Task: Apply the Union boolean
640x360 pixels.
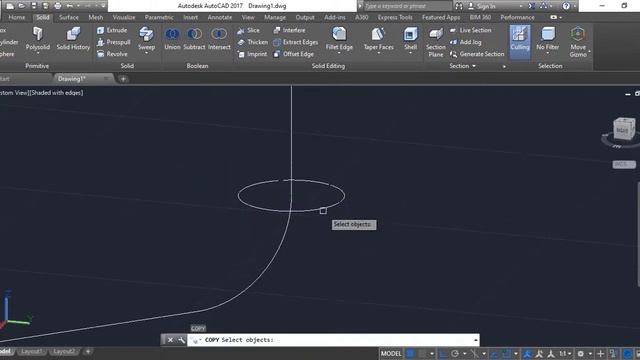Action: pos(172,39)
